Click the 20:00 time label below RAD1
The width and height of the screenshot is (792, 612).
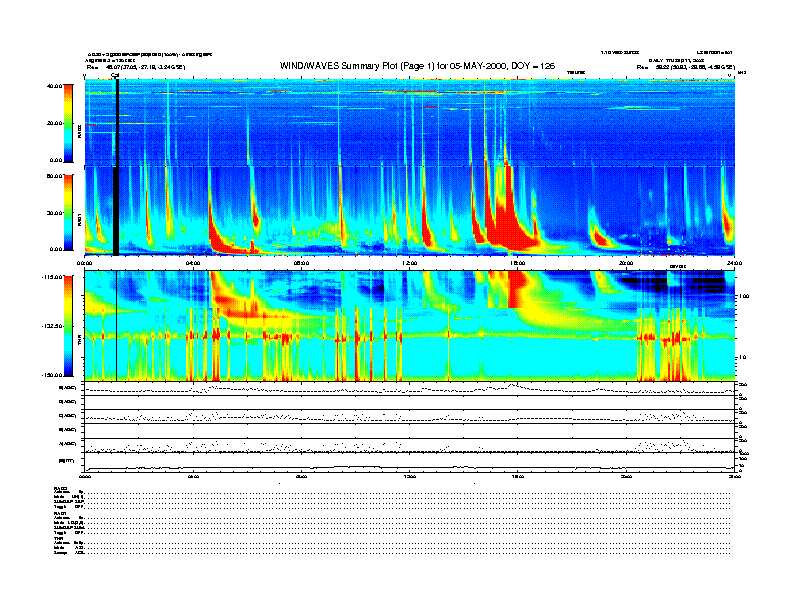pyautogui.click(x=626, y=263)
